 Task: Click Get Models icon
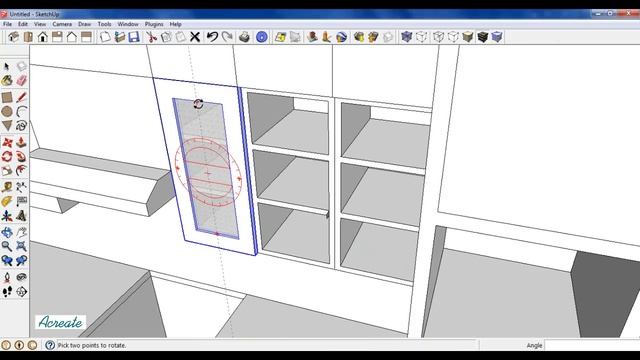point(359,37)
